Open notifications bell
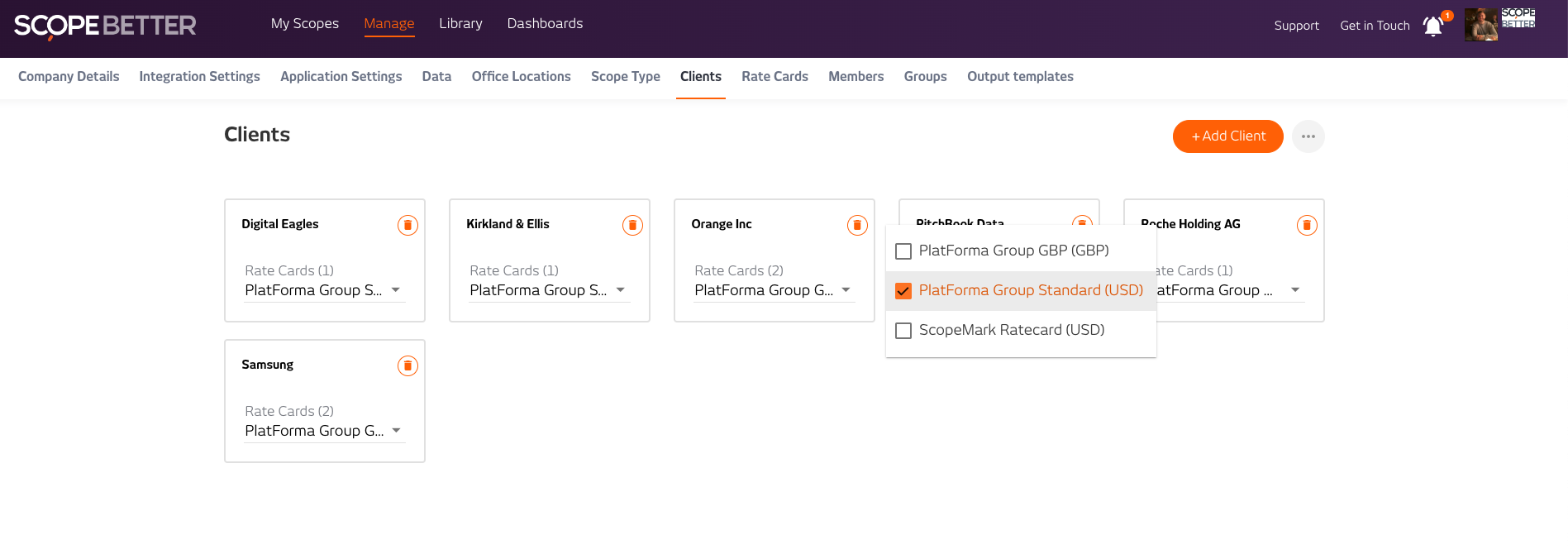This screenshot has width=1568, height=554. (1433, 26)
